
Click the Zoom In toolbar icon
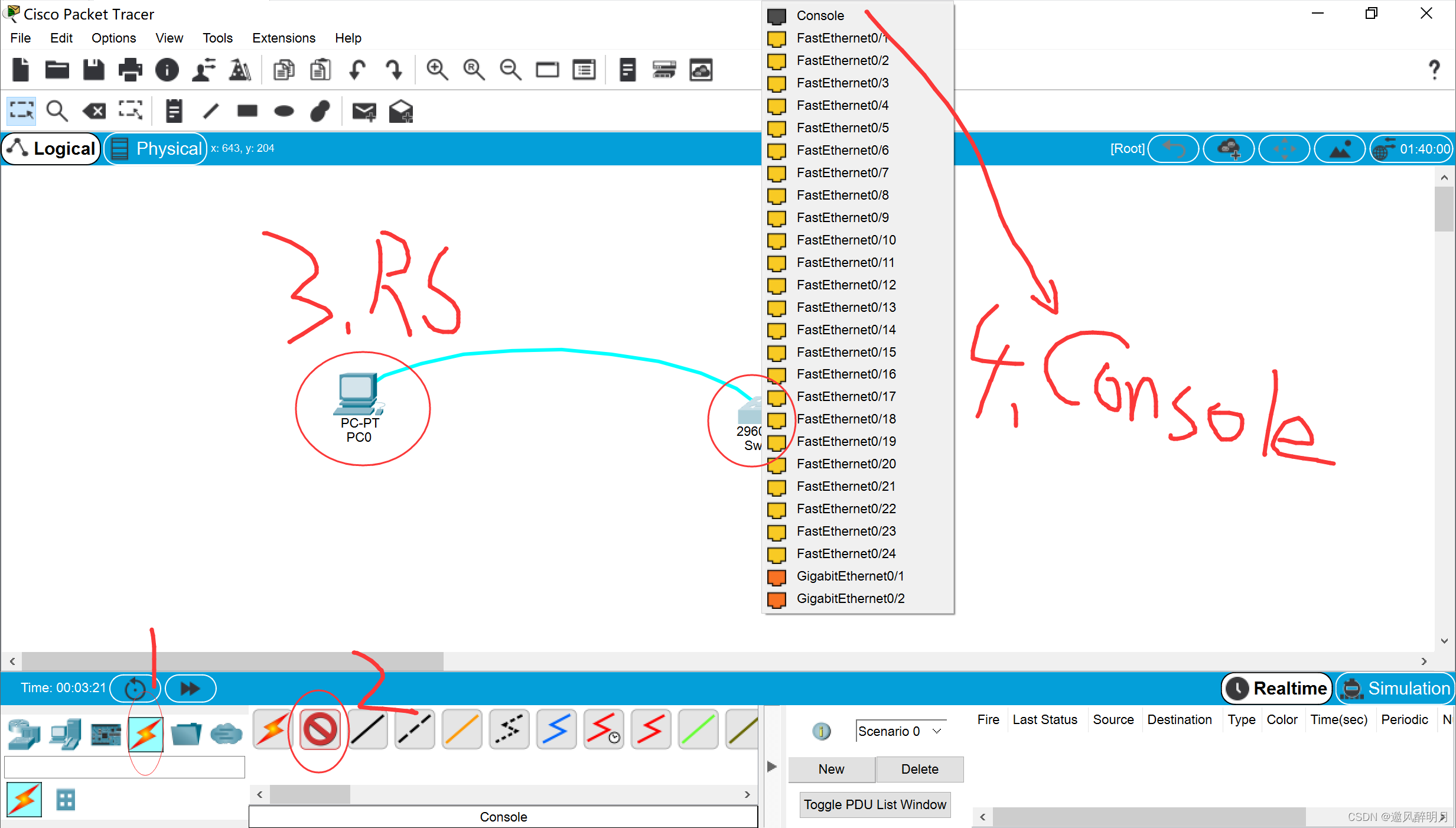(x=437, y=70)
